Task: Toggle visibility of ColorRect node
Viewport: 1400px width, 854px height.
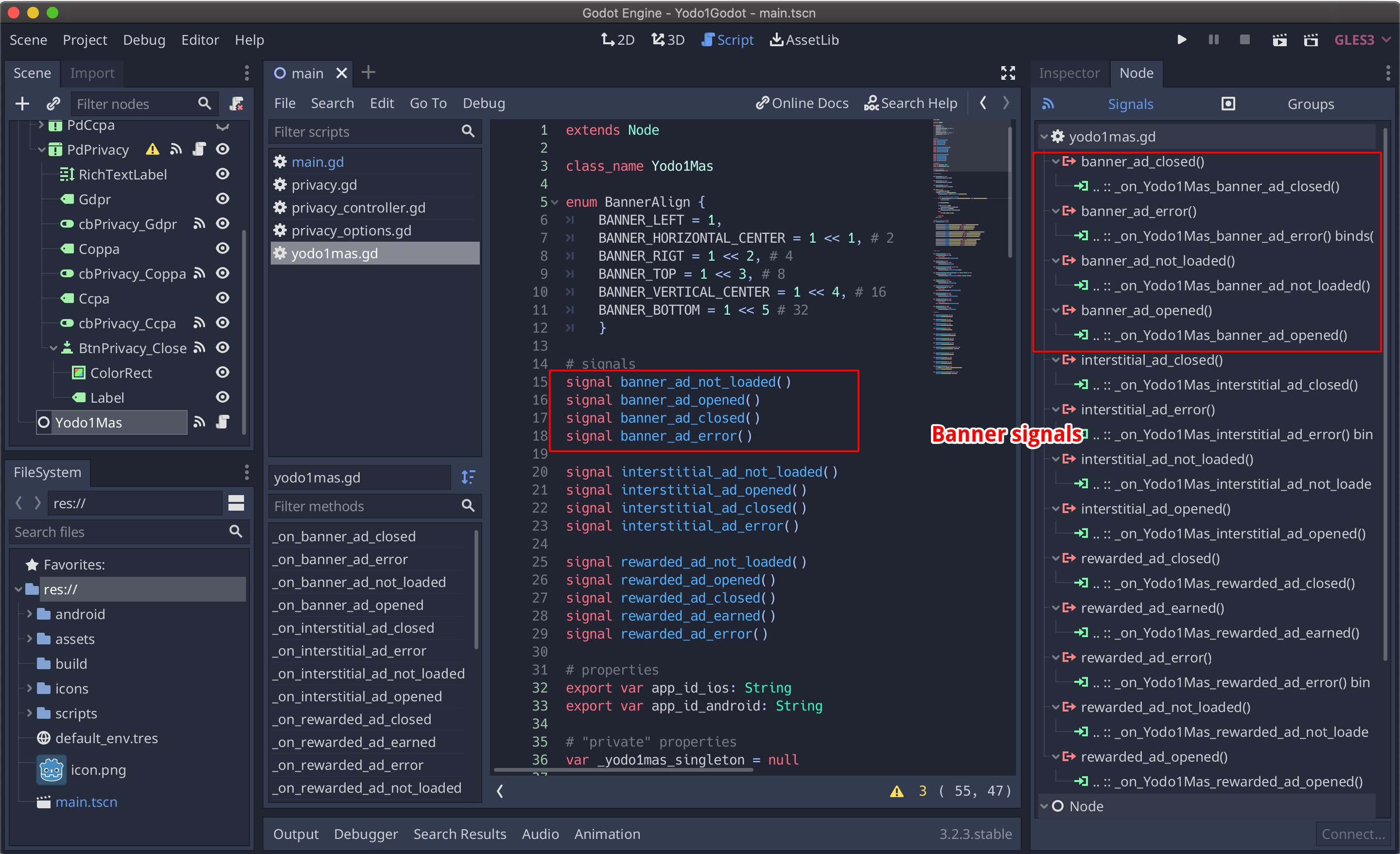Action: 223,373
